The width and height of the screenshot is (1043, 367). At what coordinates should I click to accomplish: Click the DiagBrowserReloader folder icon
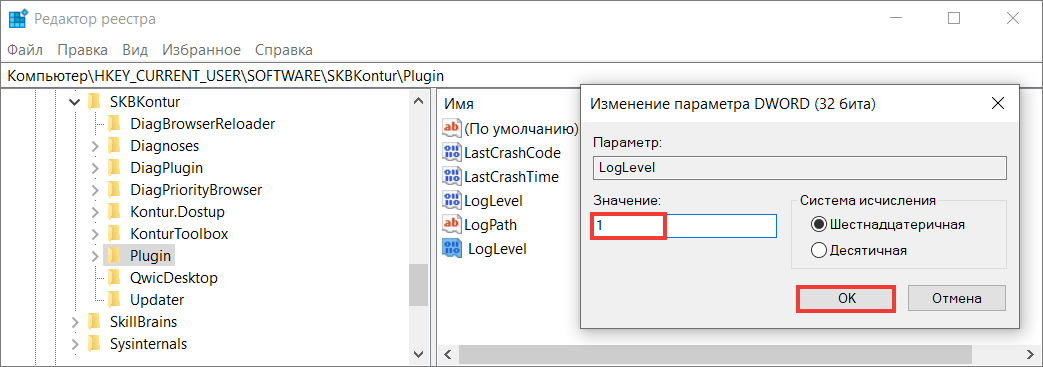tap(115, 124)
